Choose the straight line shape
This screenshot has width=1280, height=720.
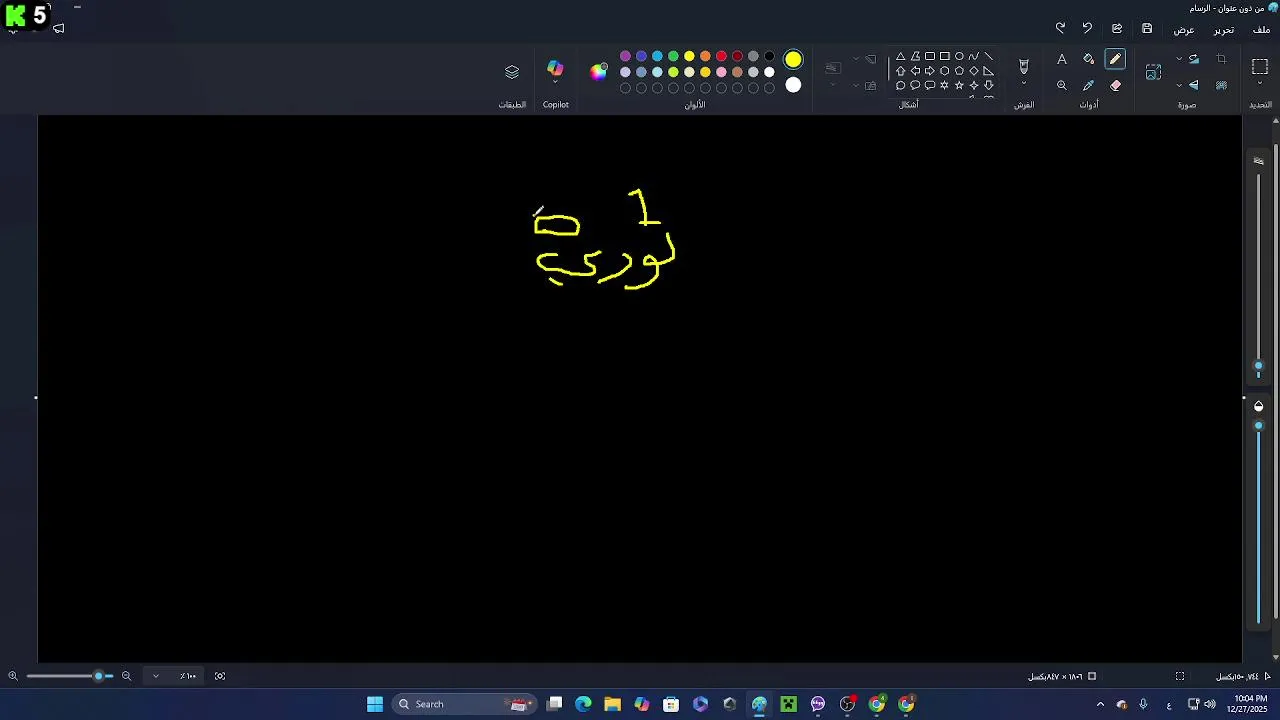[988, 57]
